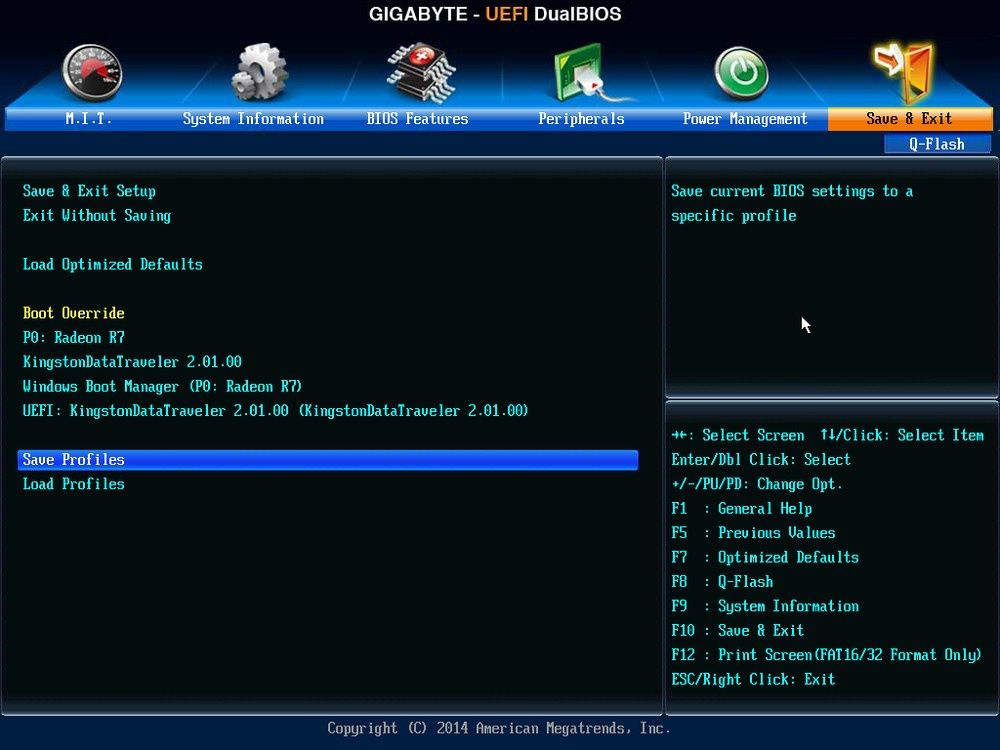The width and height of the screenshot is (1000, 750).
Task: Launch the Q-Flash utility button
Action: [x=937, y=144]
